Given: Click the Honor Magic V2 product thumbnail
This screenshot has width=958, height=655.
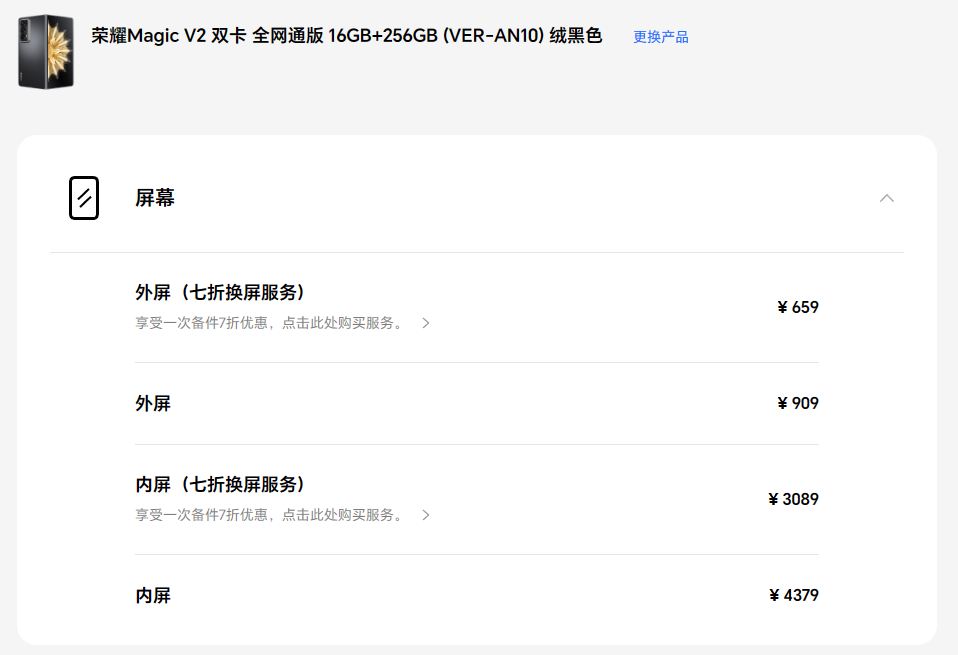Looking at the screenshot, I should [x=46, y=52].
